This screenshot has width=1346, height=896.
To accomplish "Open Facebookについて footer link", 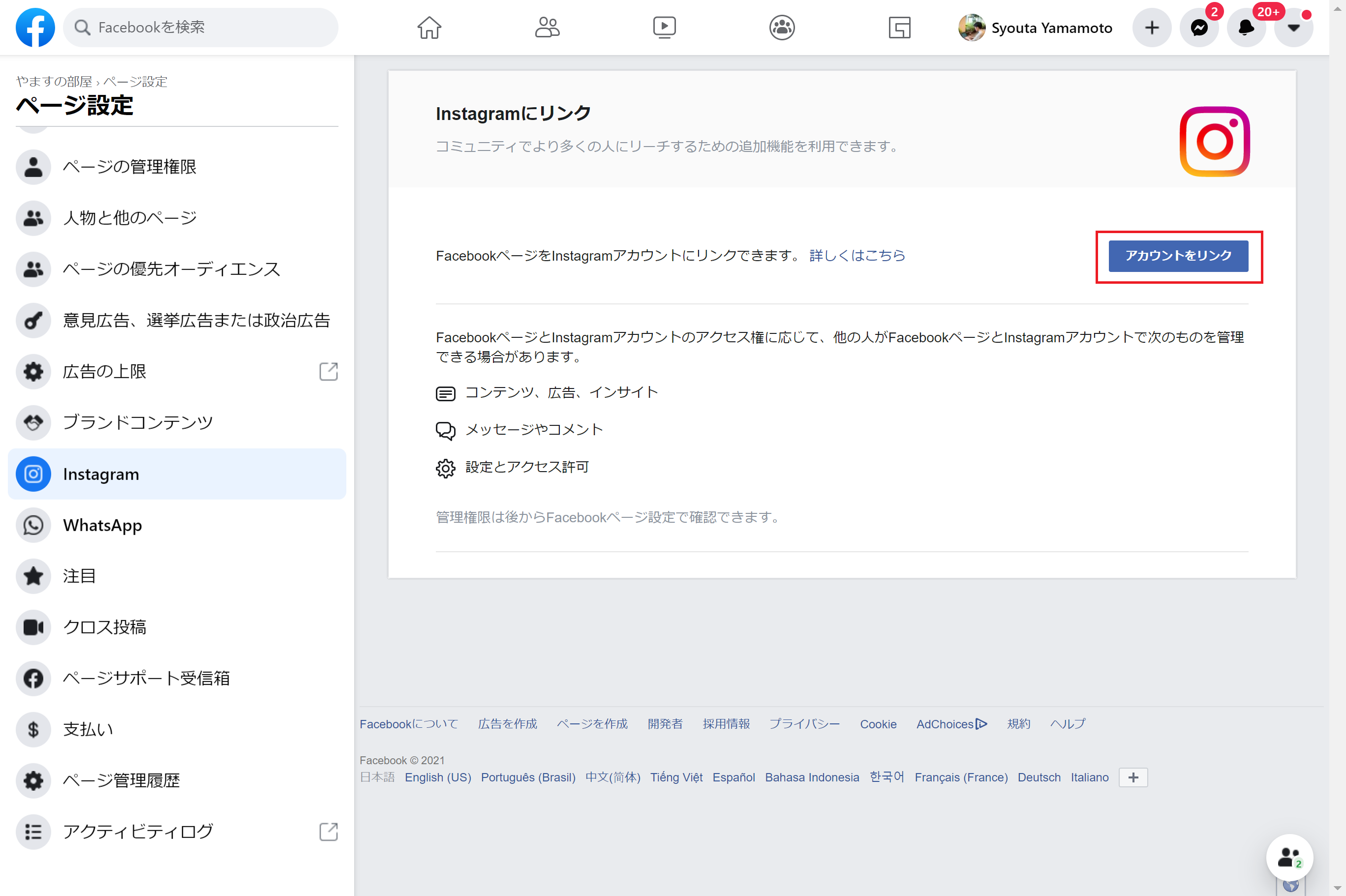I will [409, 724].
